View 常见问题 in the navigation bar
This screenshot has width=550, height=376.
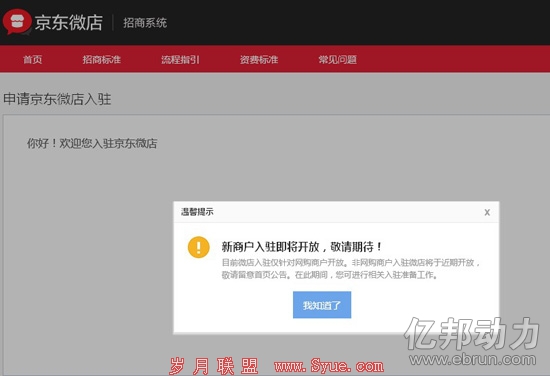(x=337, y=60)
